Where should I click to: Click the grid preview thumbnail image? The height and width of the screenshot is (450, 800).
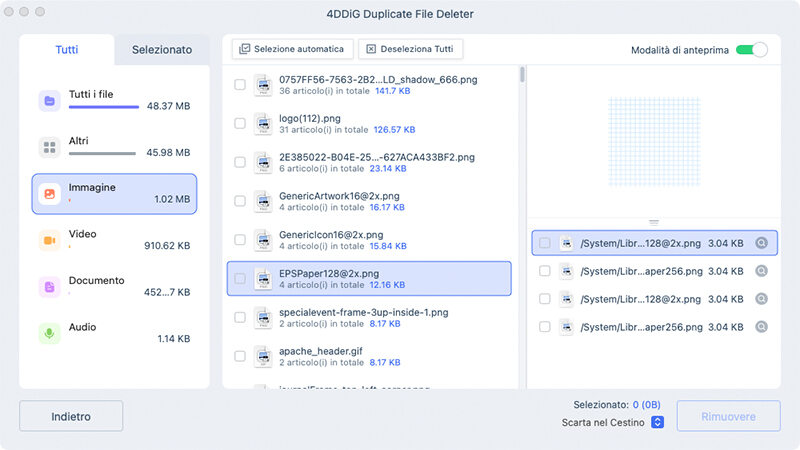[x=654, y=138]
